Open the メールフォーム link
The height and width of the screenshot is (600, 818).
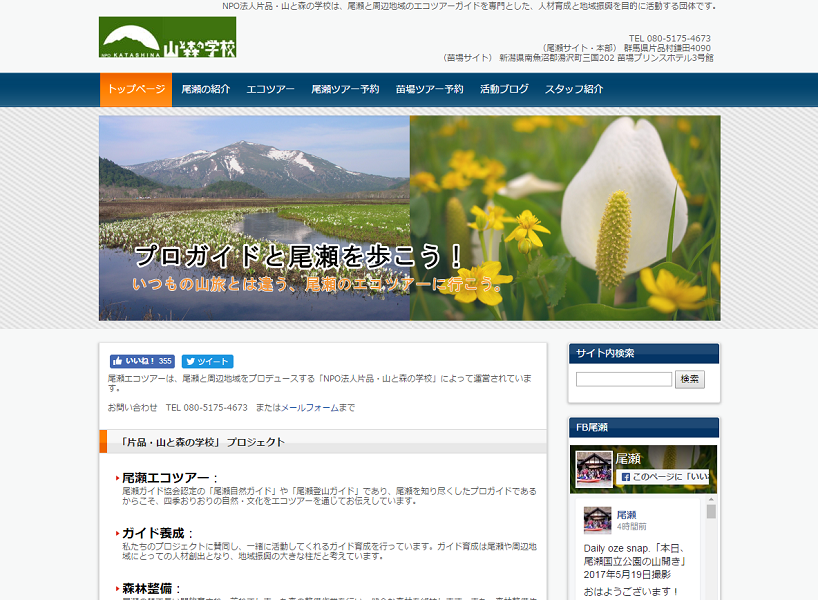(310, 407)
